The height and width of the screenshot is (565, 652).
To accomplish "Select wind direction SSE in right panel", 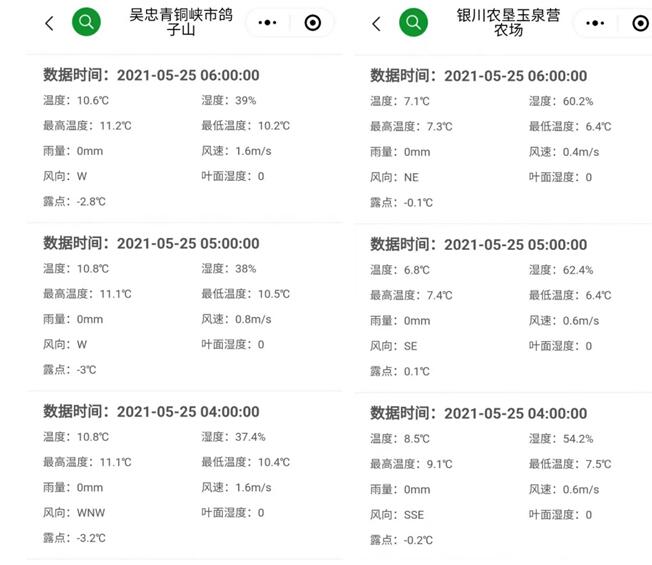I will pyautogui.click(x=414, y=515).
